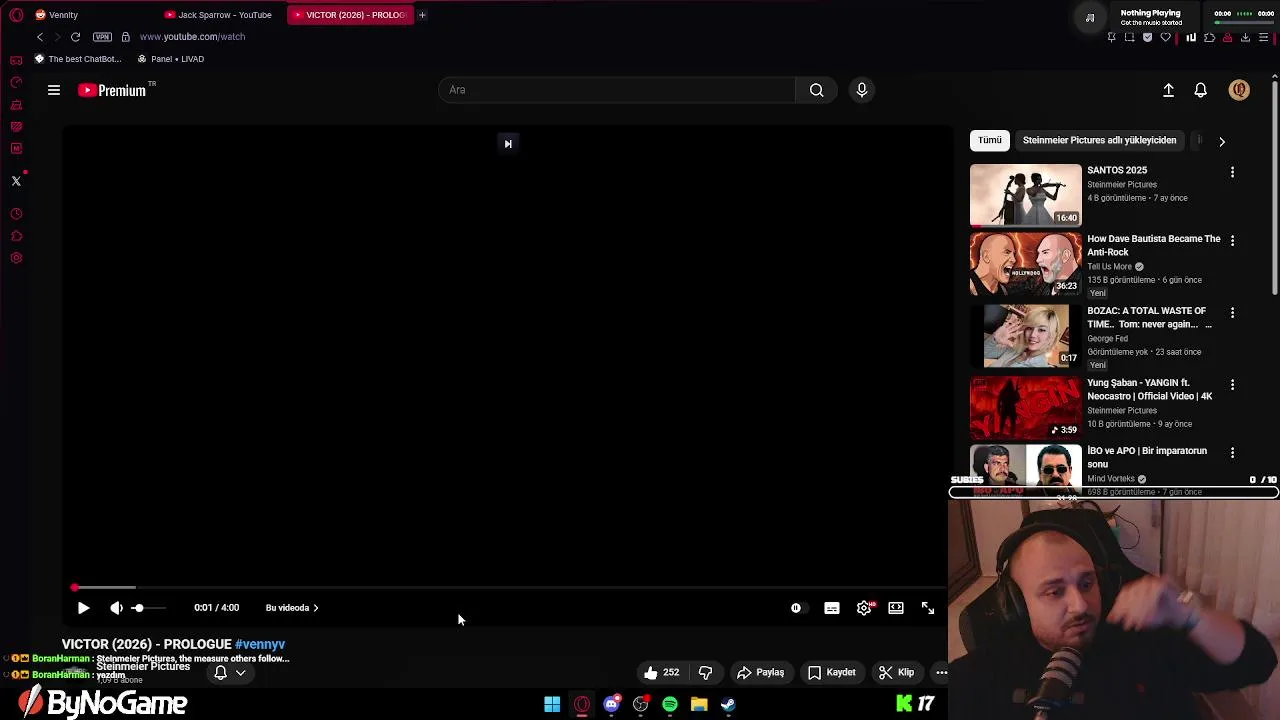Click the skip-next button on the video
Screen dimensions: 1280x720
click(x=508, y=144)
